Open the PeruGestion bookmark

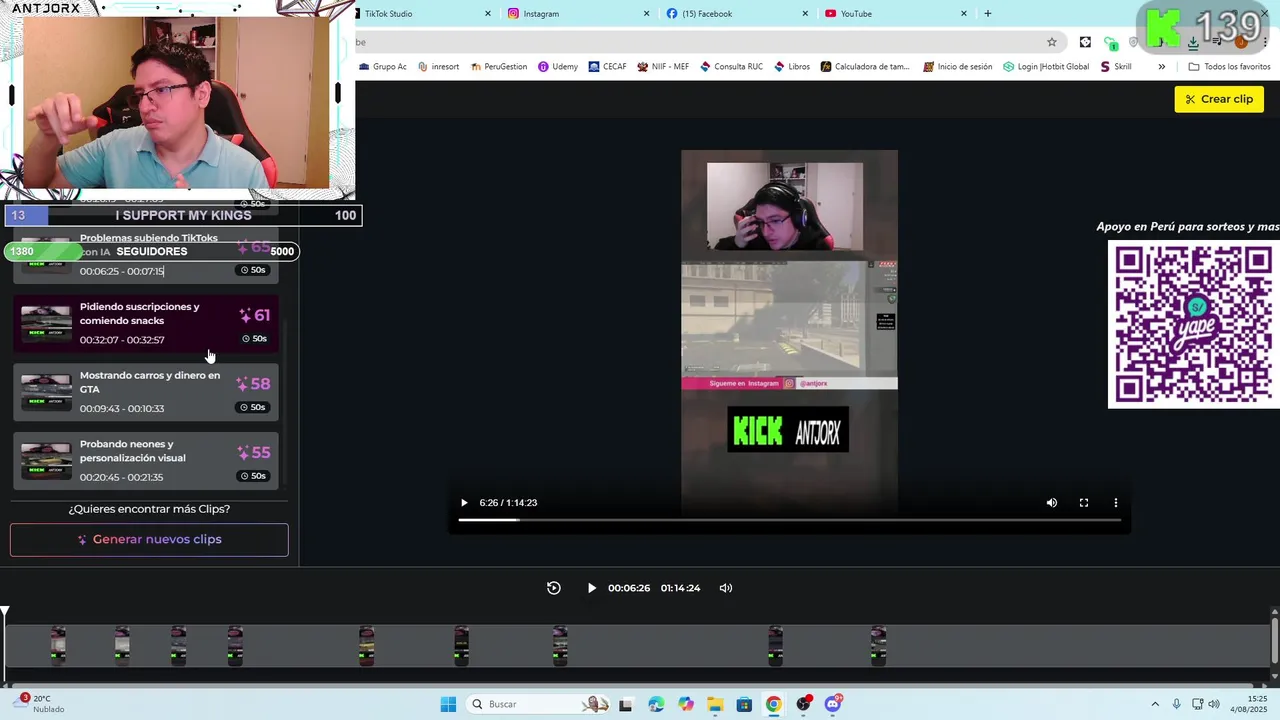(499, 67)
